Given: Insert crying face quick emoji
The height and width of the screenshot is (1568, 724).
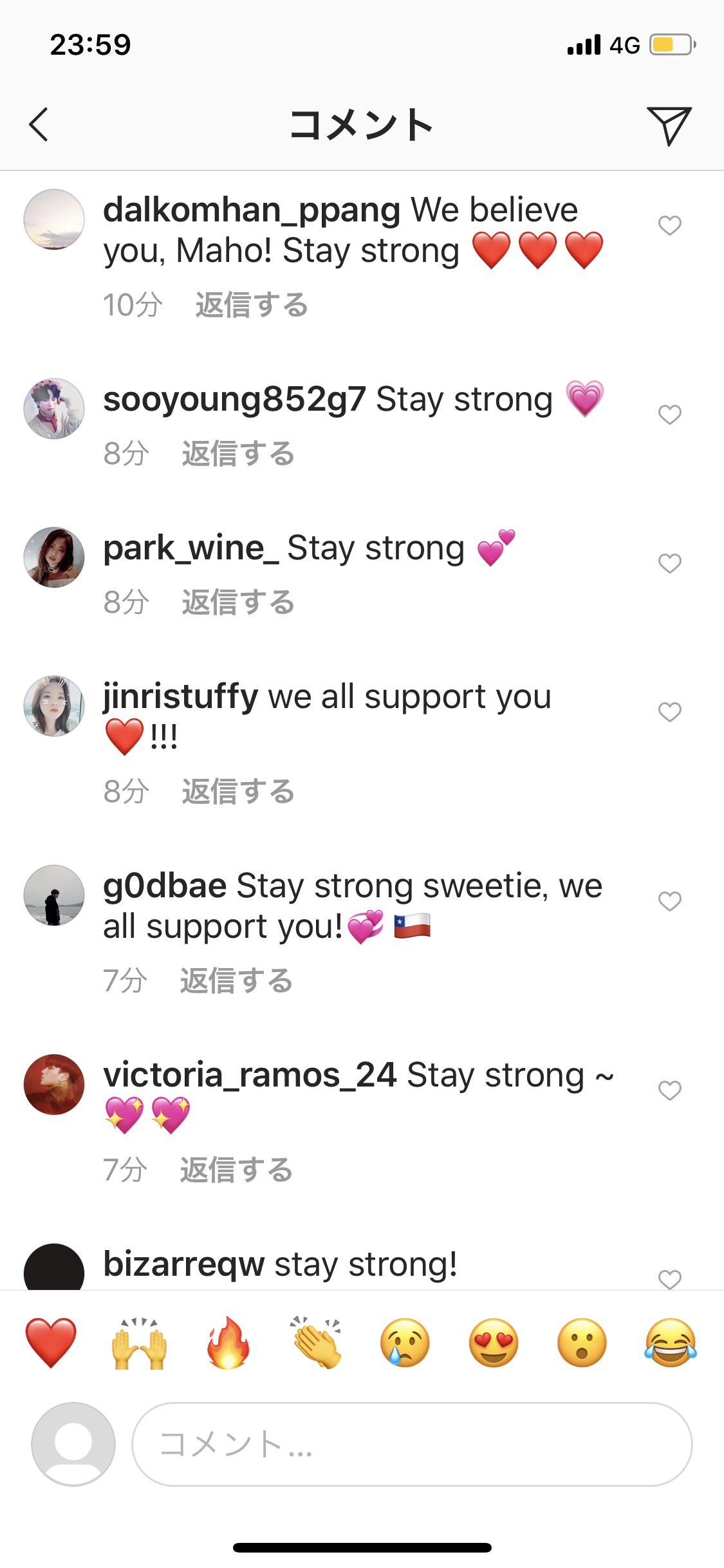Looking at the screenshot, I should [x=405, y=1342].
